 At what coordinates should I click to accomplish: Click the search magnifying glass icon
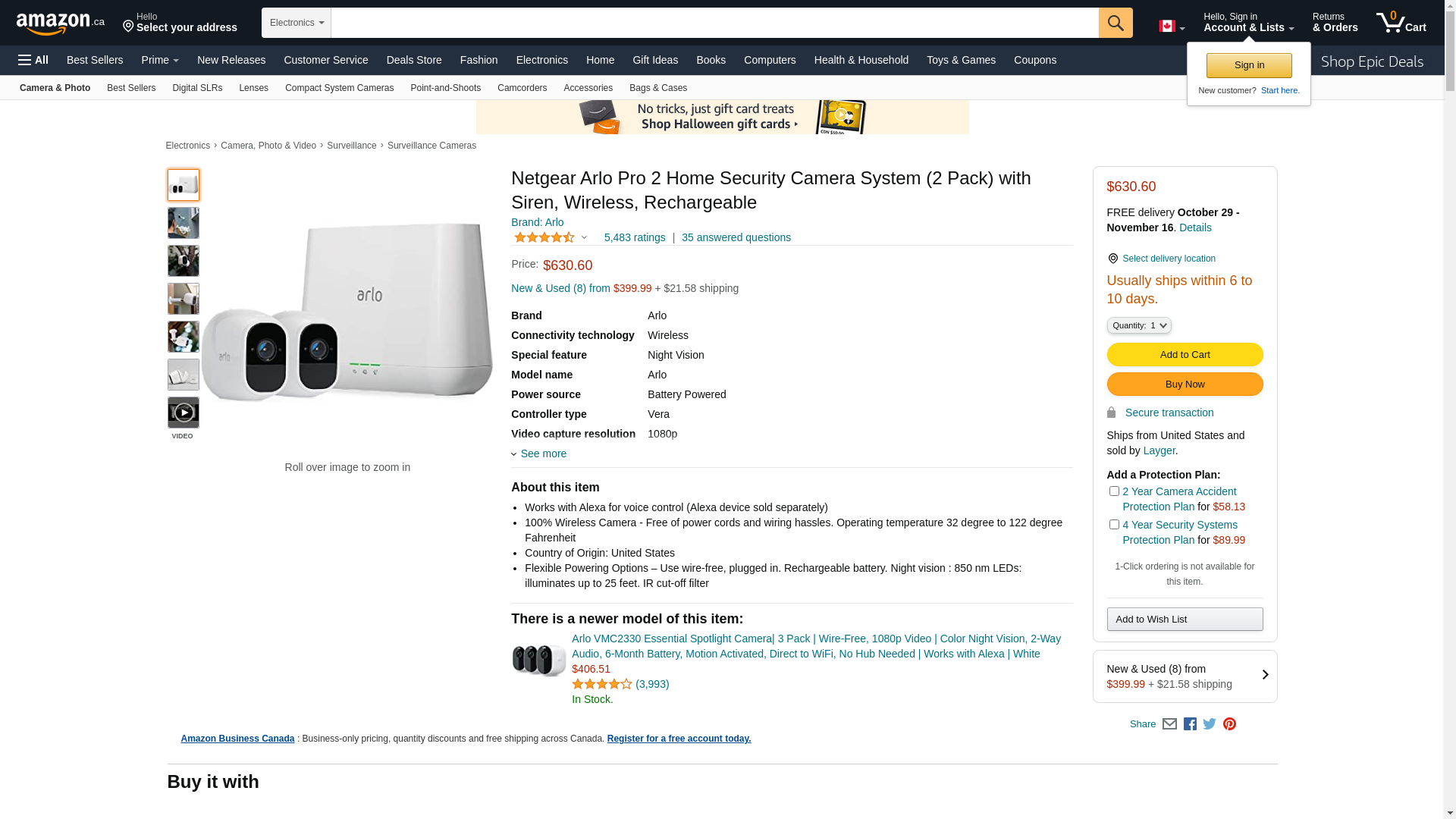(1115, 23)
